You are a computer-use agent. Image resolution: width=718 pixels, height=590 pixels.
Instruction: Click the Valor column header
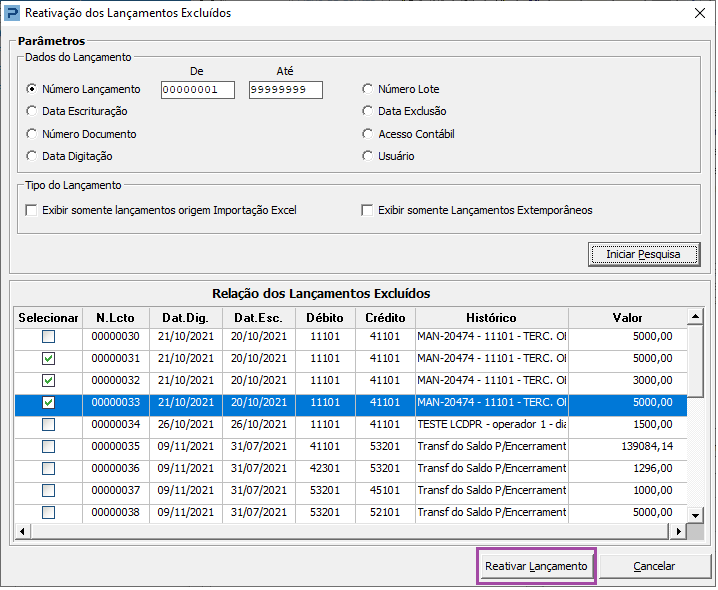[627, 318]
